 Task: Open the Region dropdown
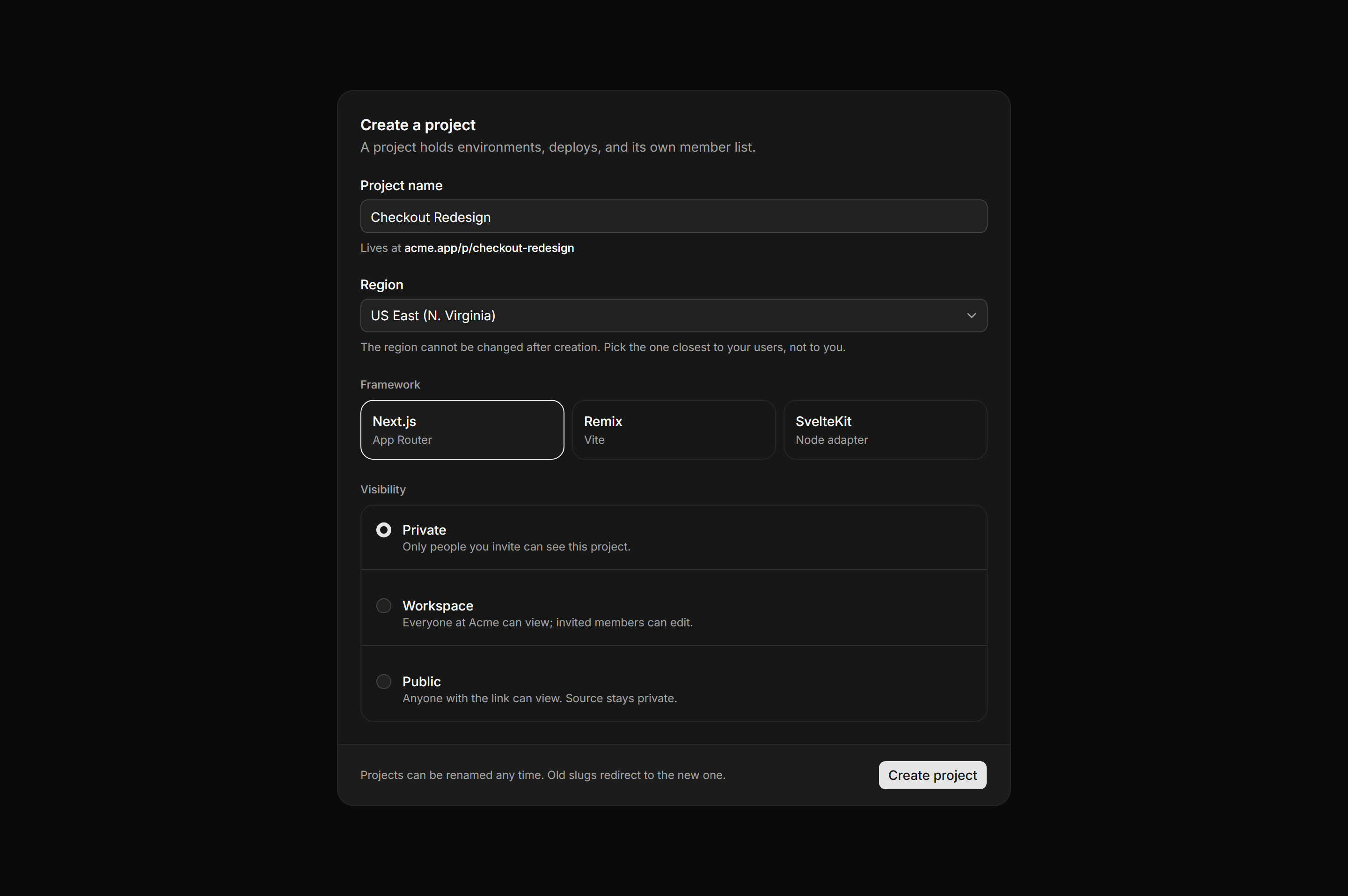(674, 316)
